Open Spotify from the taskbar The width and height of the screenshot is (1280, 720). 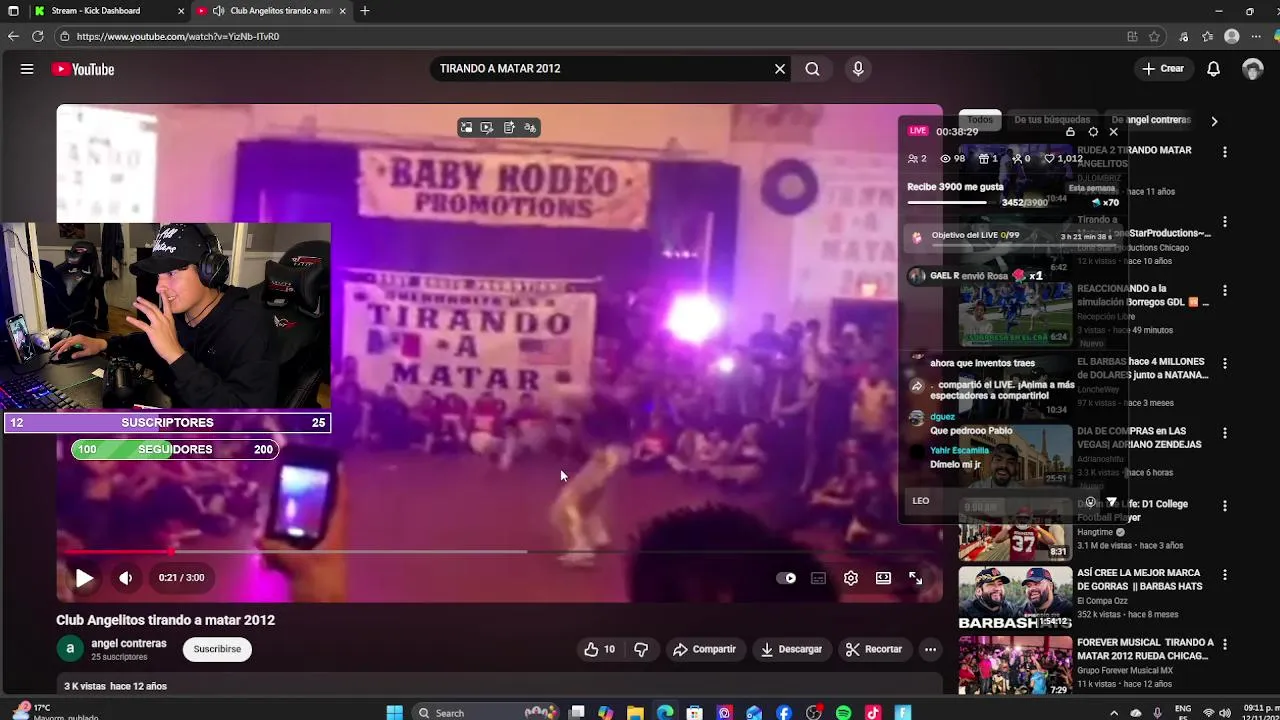(x=843, y=713)
